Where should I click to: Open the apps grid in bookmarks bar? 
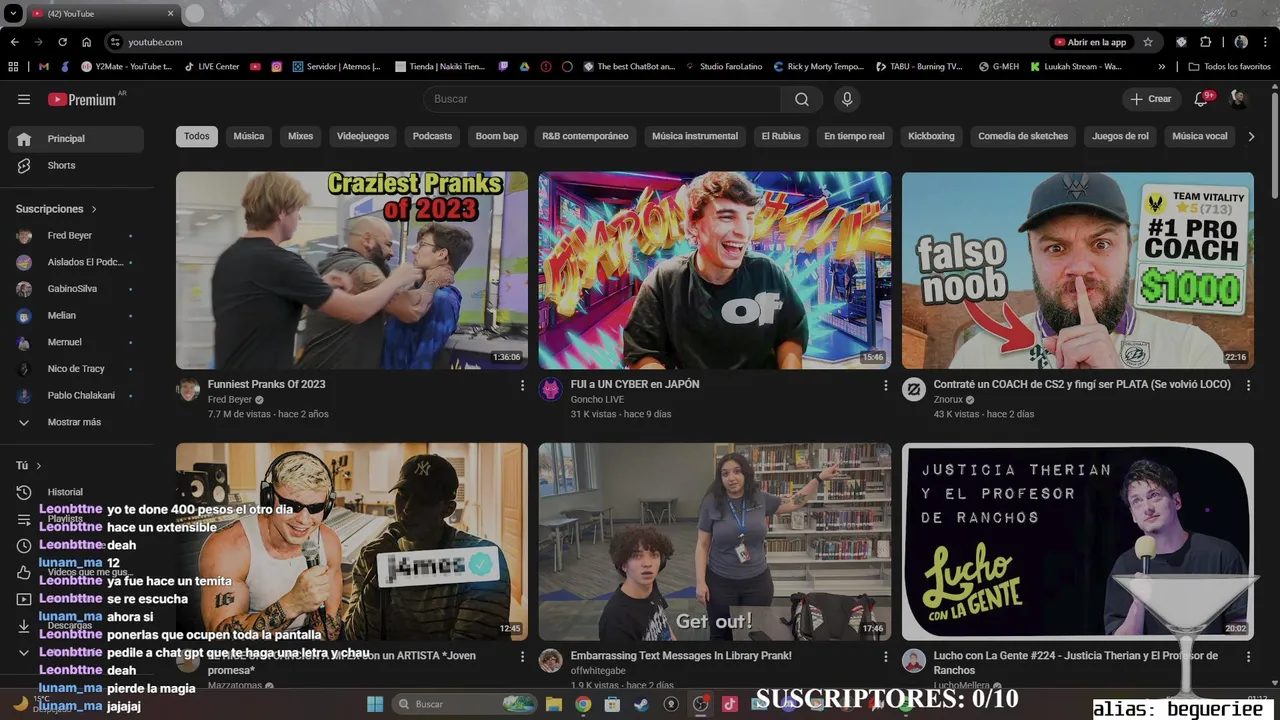pos(13,67)
